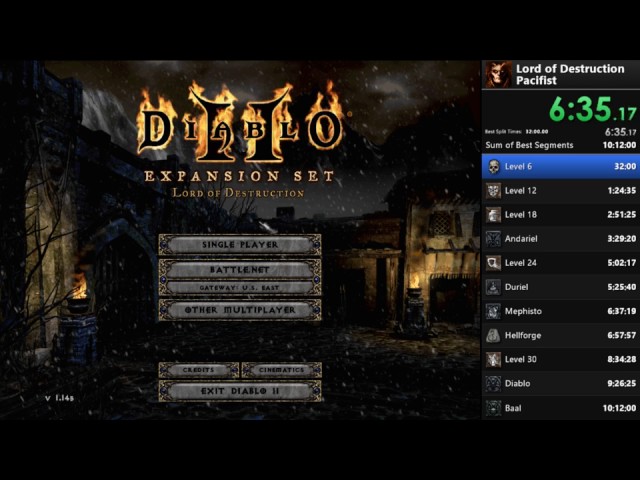Select Other Multiplayer
Screen dimensions: 640x480
tap(240, 310)
